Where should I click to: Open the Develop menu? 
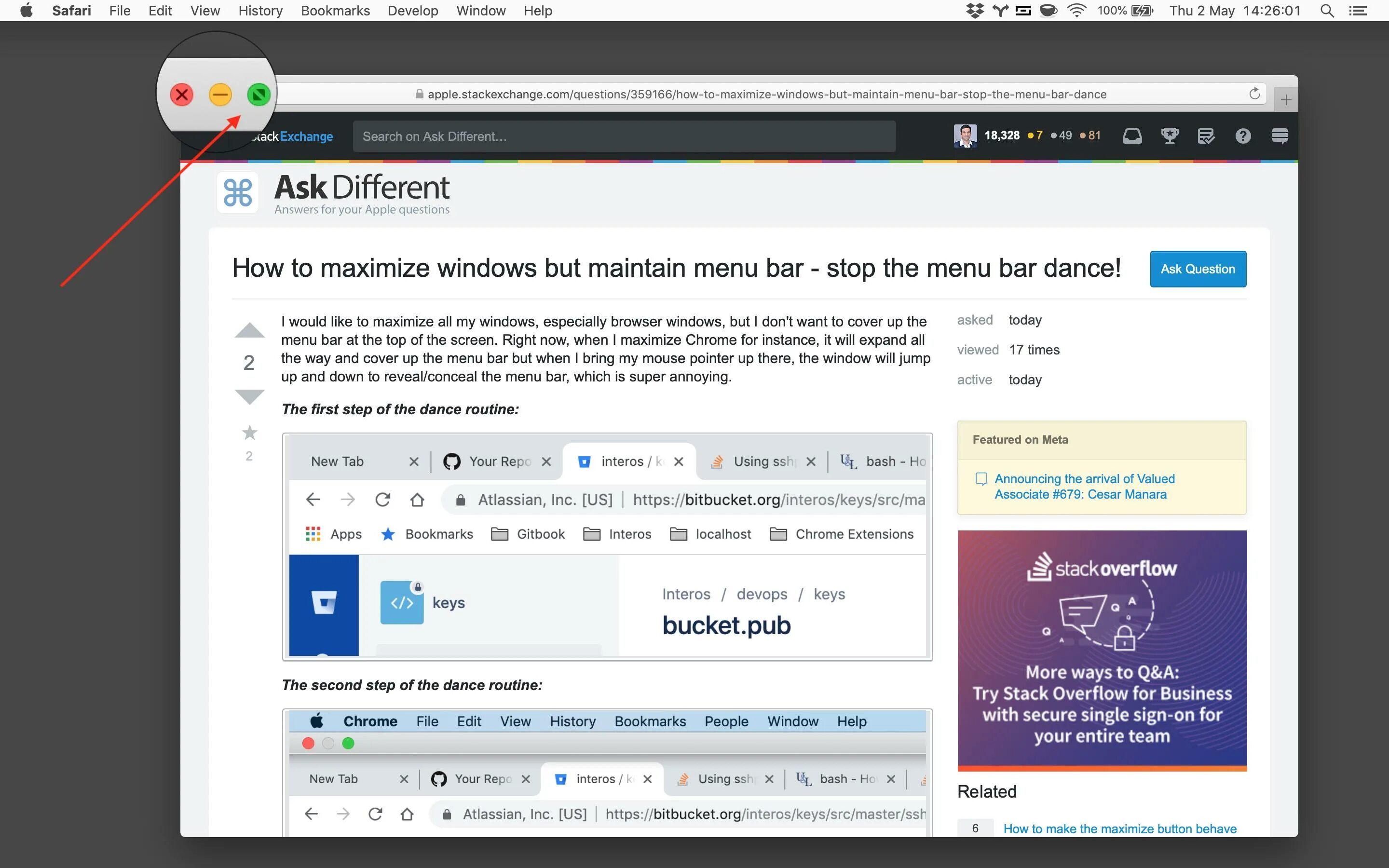[x=413, y=11]
